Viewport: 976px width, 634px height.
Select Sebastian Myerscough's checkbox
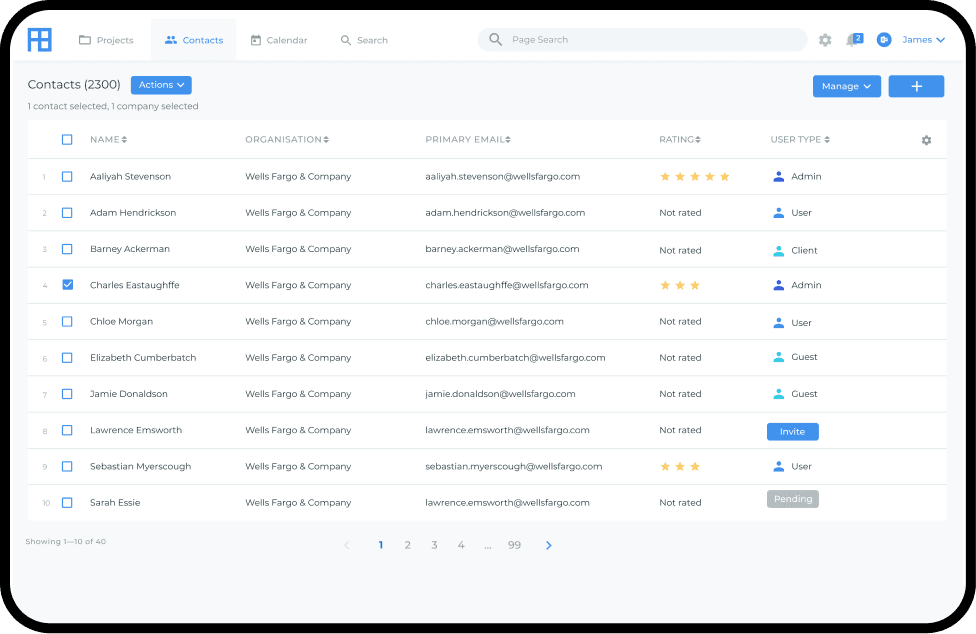point(67,466)
